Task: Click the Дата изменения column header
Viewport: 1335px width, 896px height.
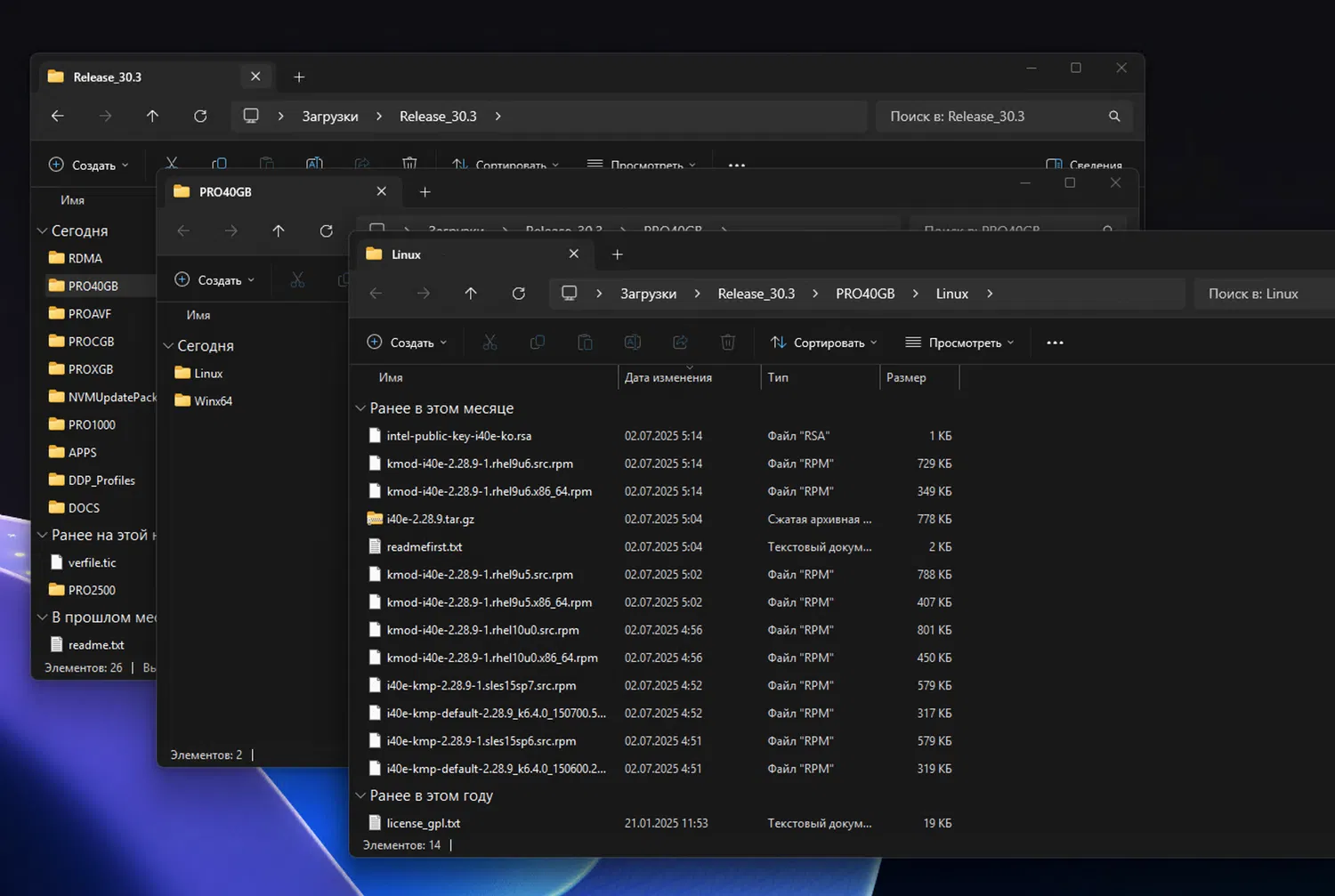Action: tap(667, 378)
